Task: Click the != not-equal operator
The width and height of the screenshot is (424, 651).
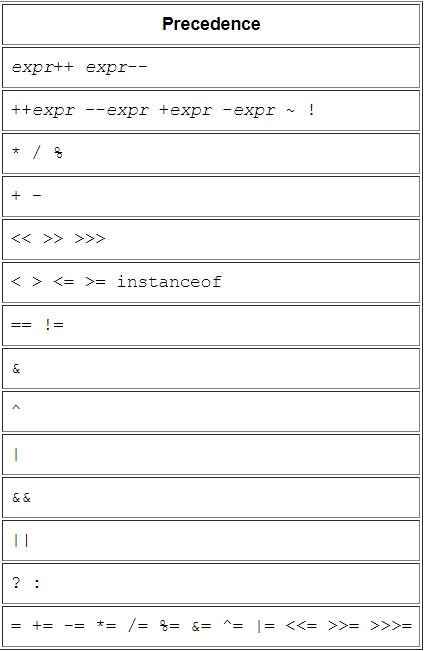Action: point(54,324)
